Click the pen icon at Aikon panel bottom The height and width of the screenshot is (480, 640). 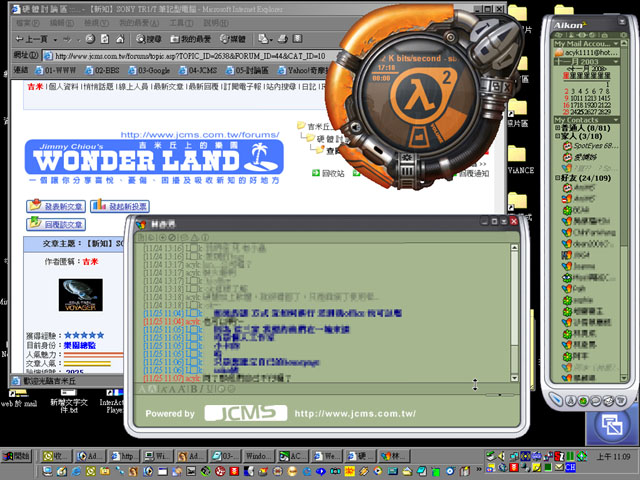coord(556,400)
